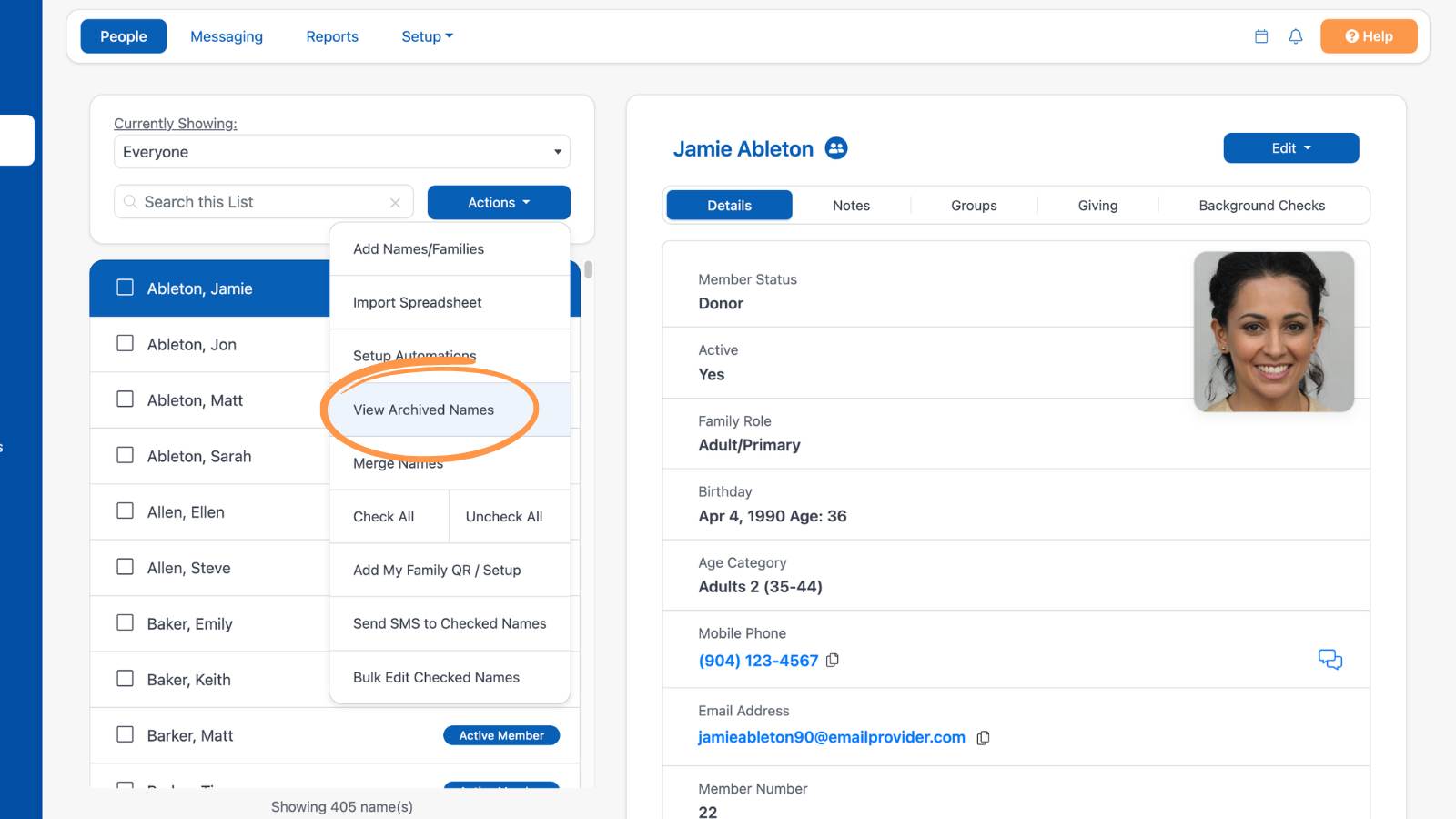Open the calendar icon in top bar

click(1261, 36)
